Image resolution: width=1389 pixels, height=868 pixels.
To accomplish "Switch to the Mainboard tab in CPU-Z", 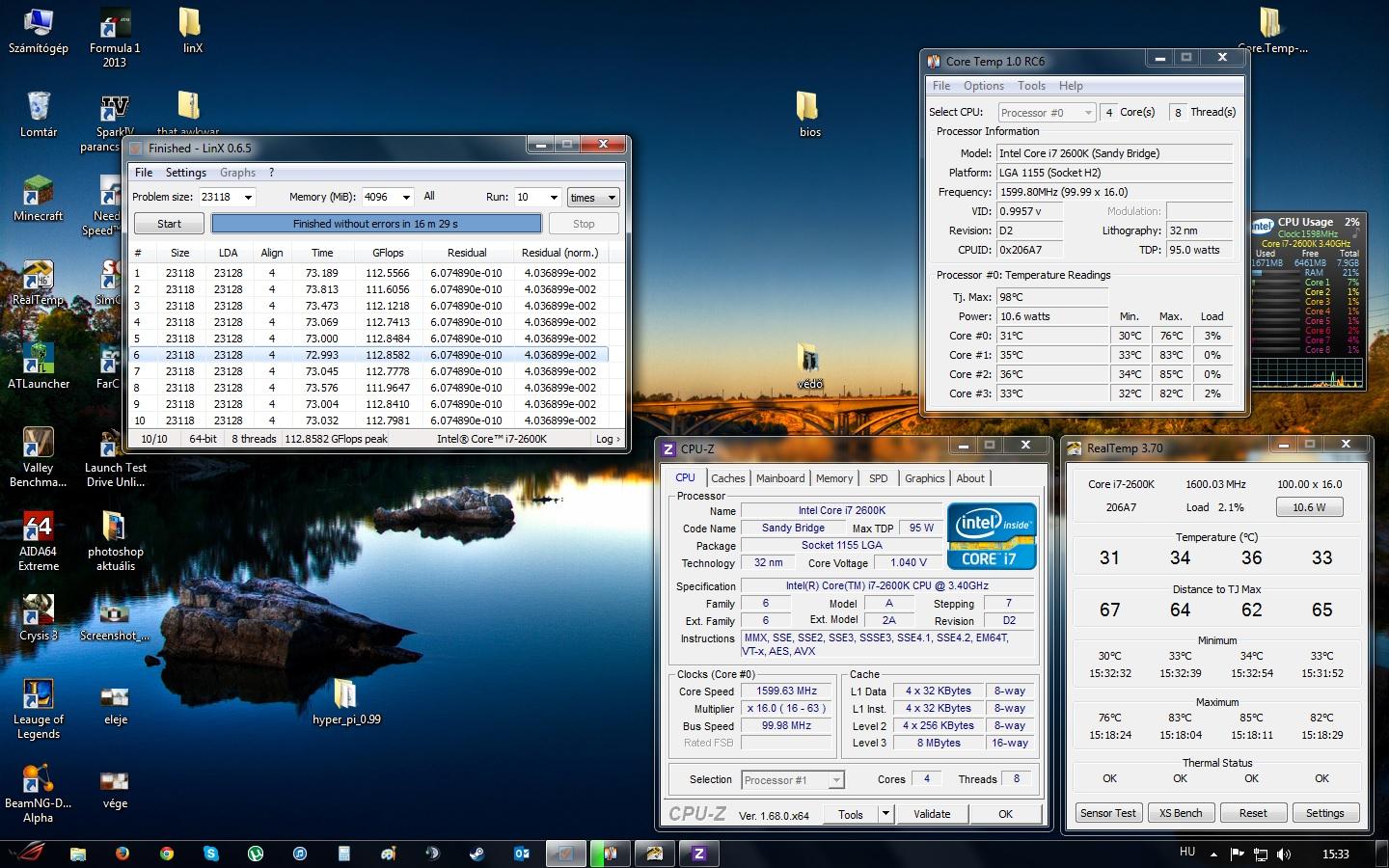I will click(780, 478).
